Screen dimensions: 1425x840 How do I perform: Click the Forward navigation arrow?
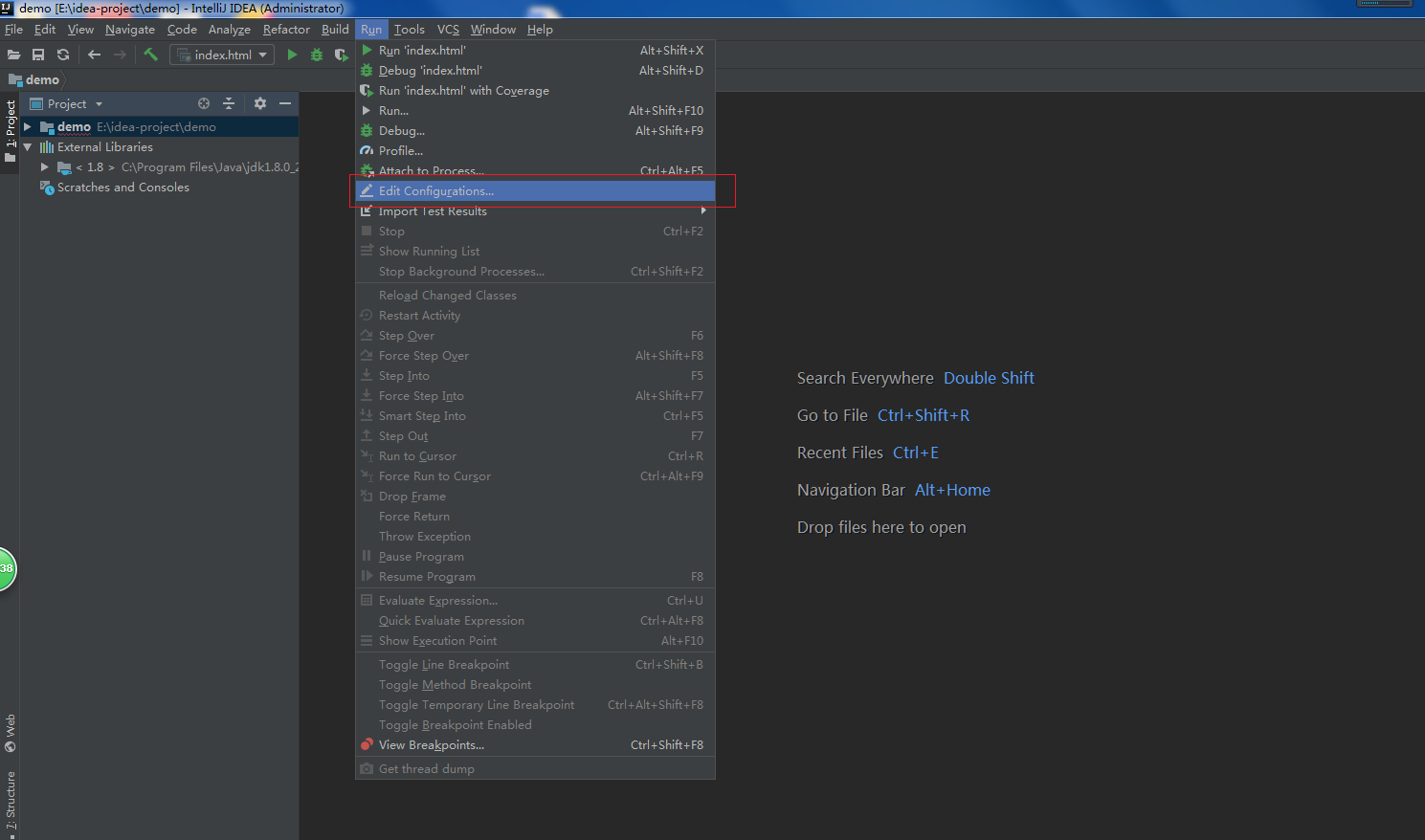(120, 55)
